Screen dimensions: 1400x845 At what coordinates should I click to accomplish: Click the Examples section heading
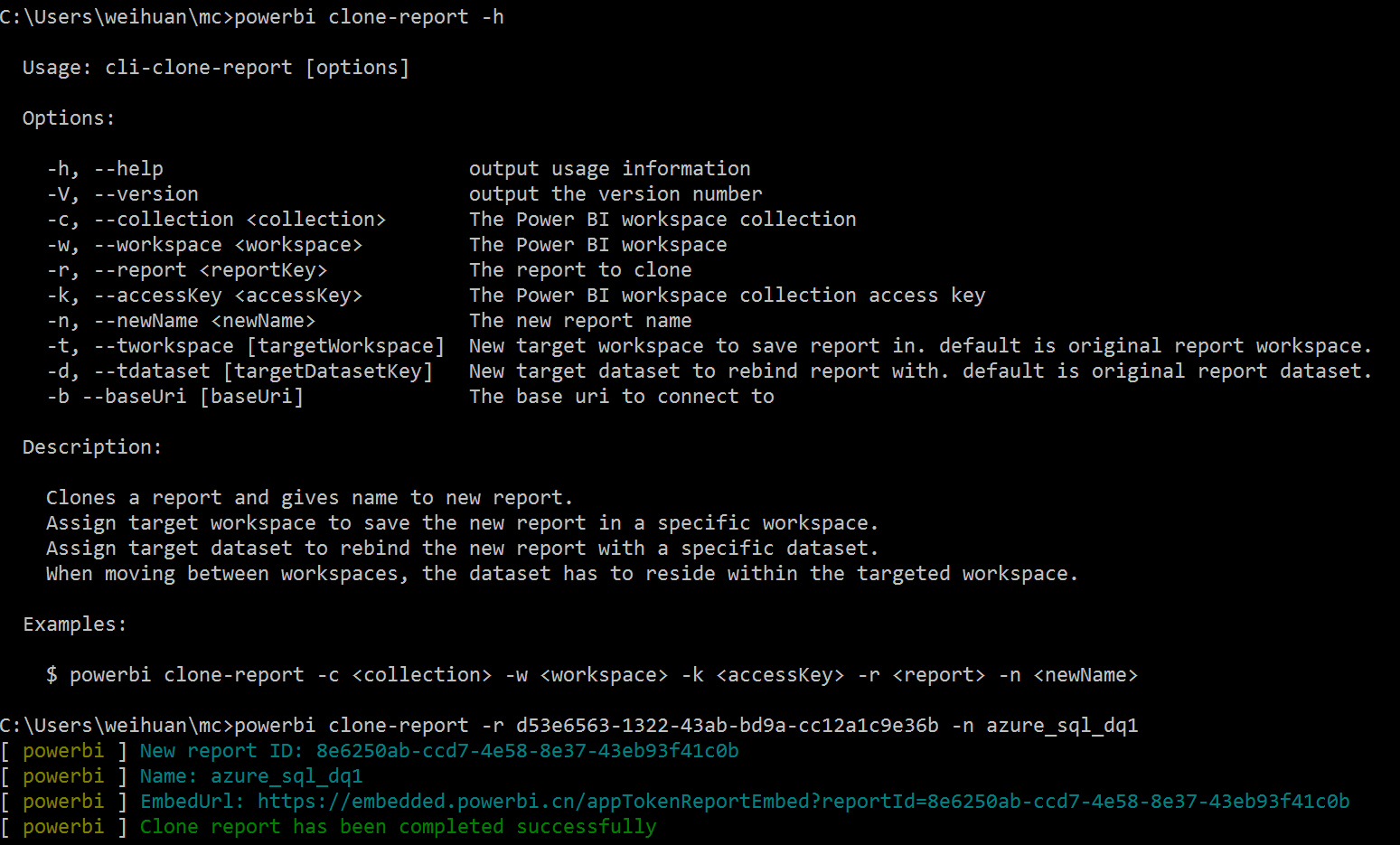(73, 624)
